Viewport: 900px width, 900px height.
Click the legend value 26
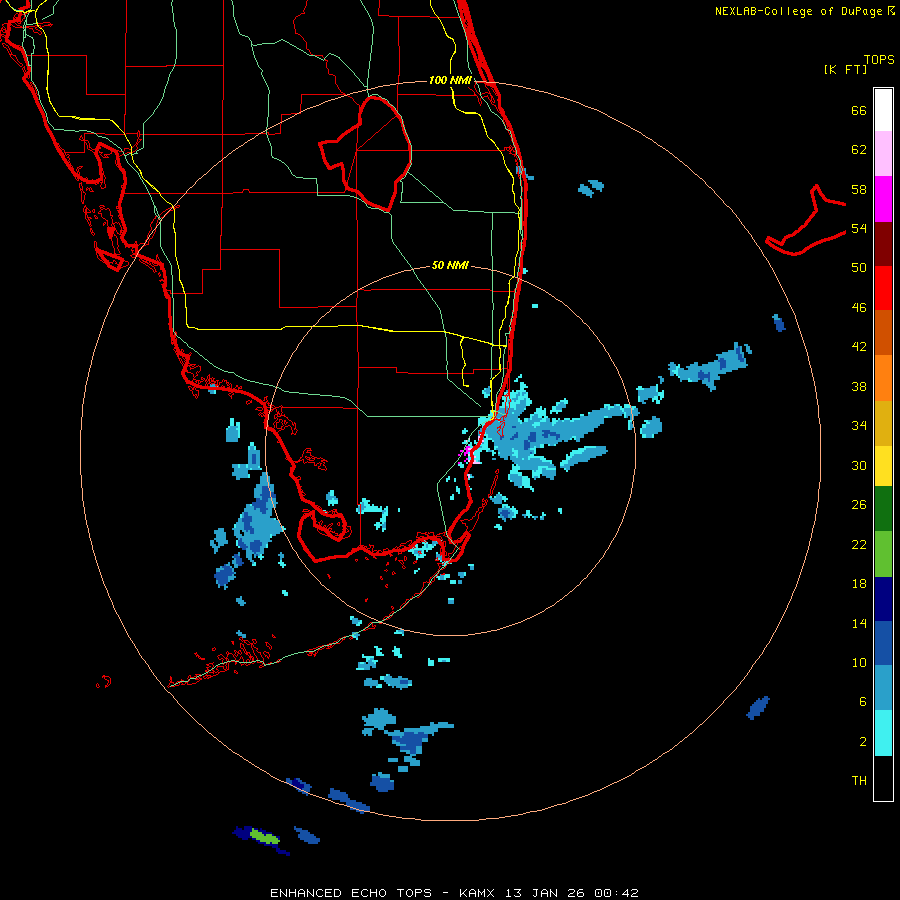[859, 505]
